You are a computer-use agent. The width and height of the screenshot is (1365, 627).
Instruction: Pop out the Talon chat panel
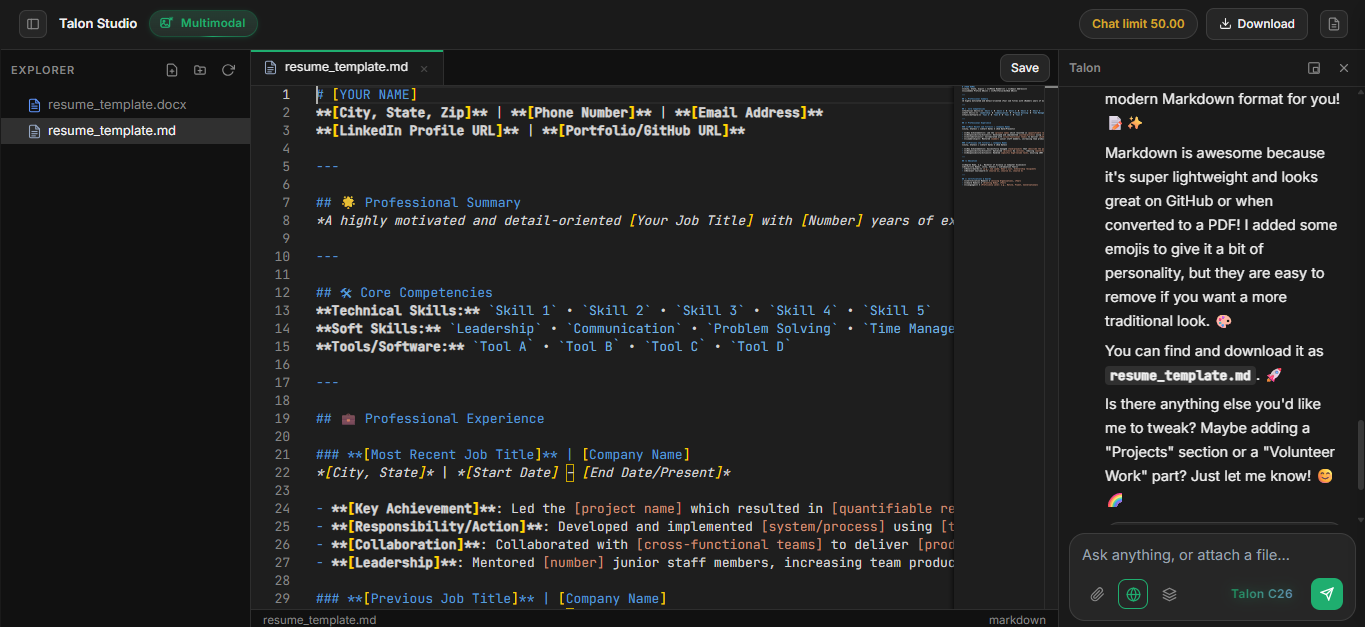point(1314,68)
